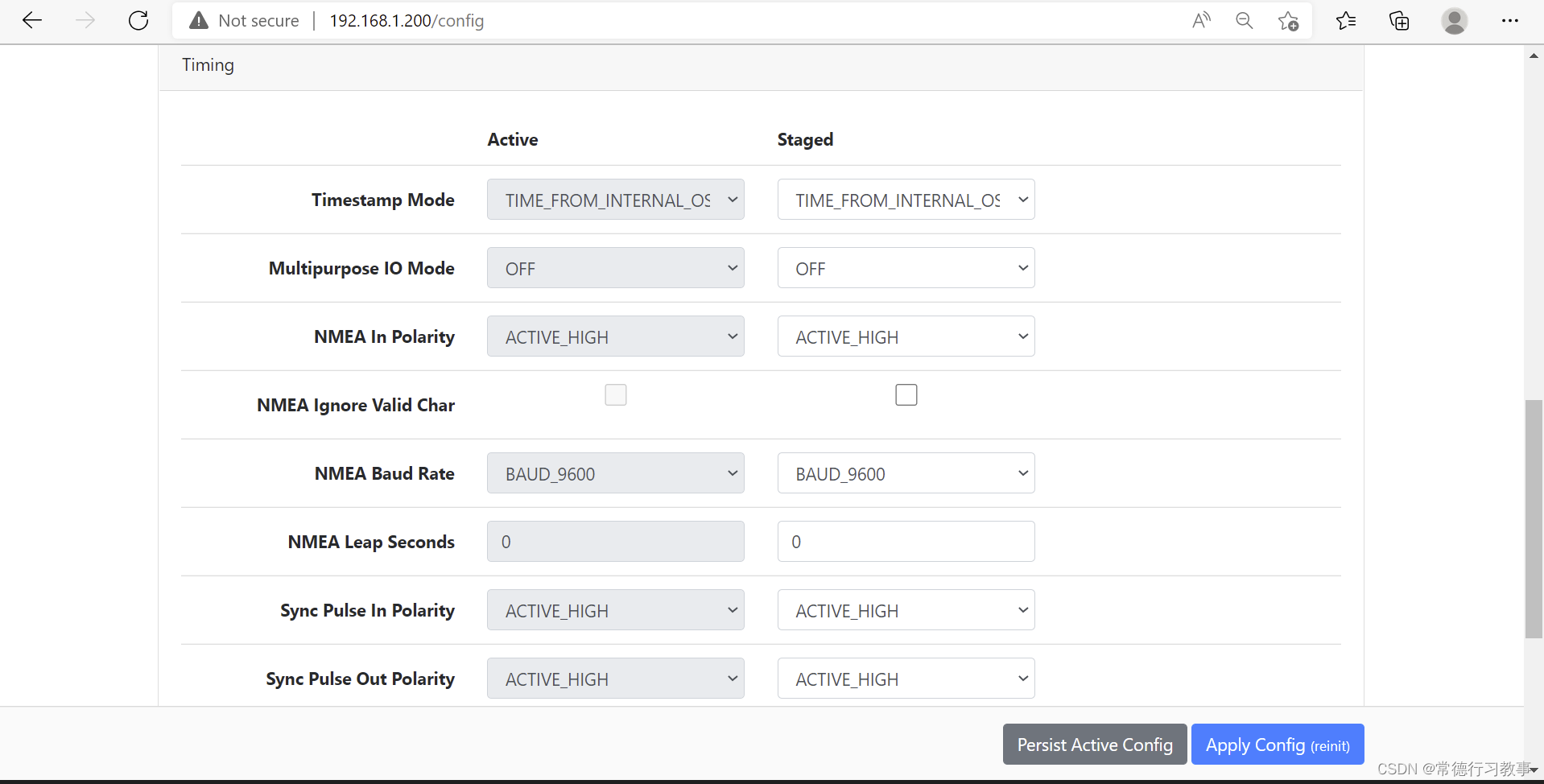Expand staged Multipurpose IO Mode dropdown
The height and width of the screenshot is (784, 1544).
[906, 268]
